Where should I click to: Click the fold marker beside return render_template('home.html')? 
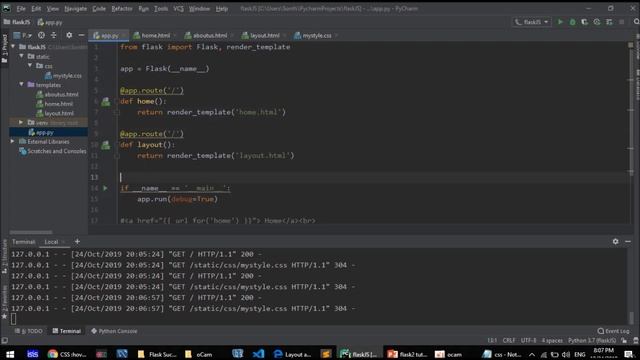(117, 112)
